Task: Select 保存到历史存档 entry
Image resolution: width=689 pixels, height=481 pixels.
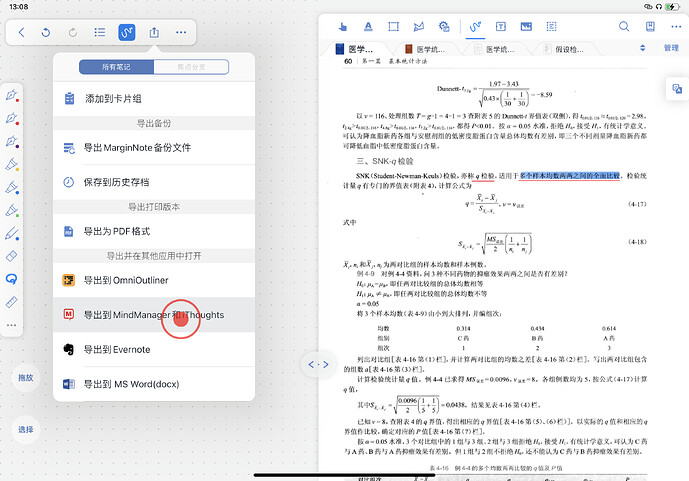Action: (154, 182)
